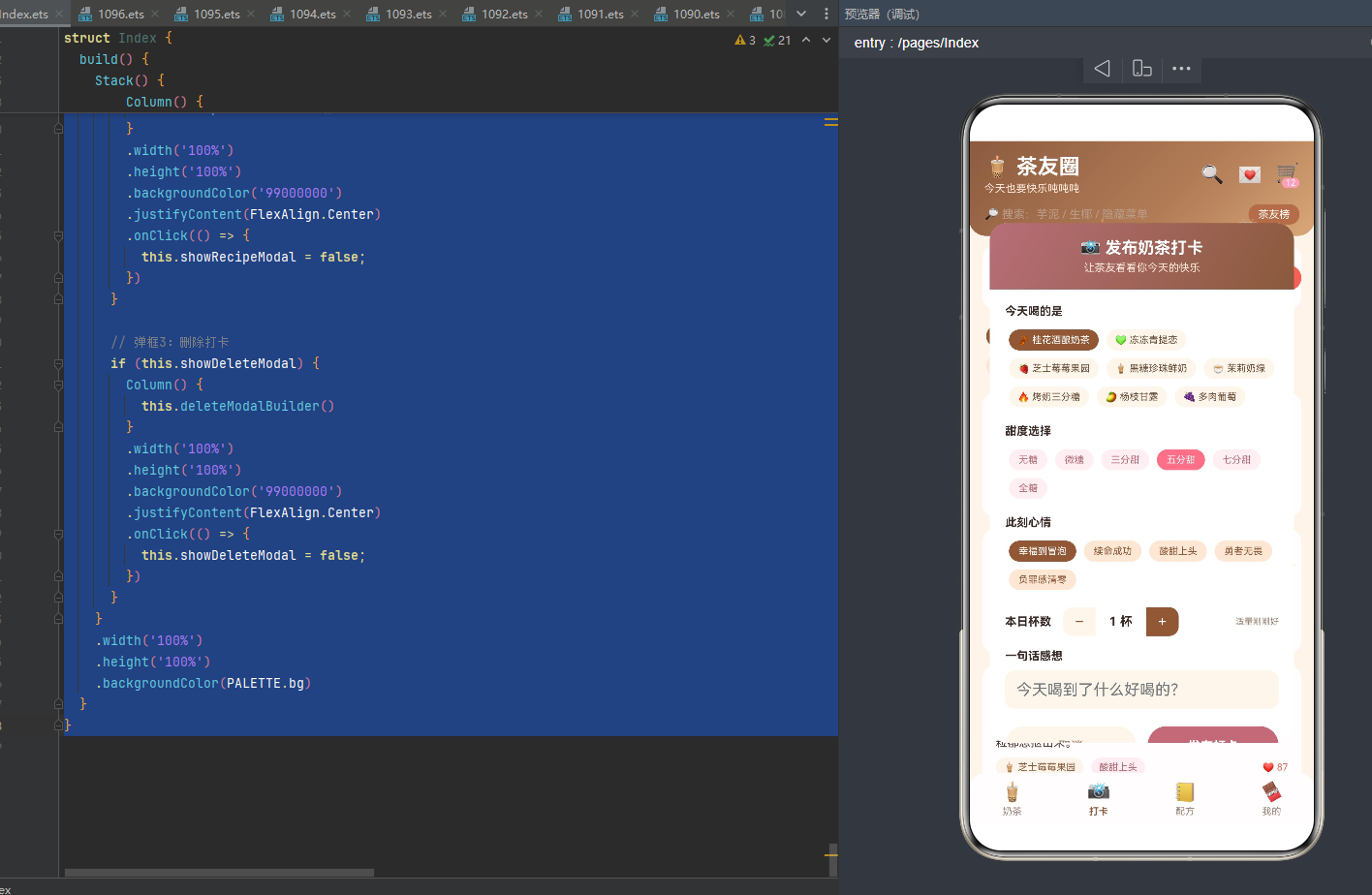Close the Index.ets tab

[x=59, y=14]
